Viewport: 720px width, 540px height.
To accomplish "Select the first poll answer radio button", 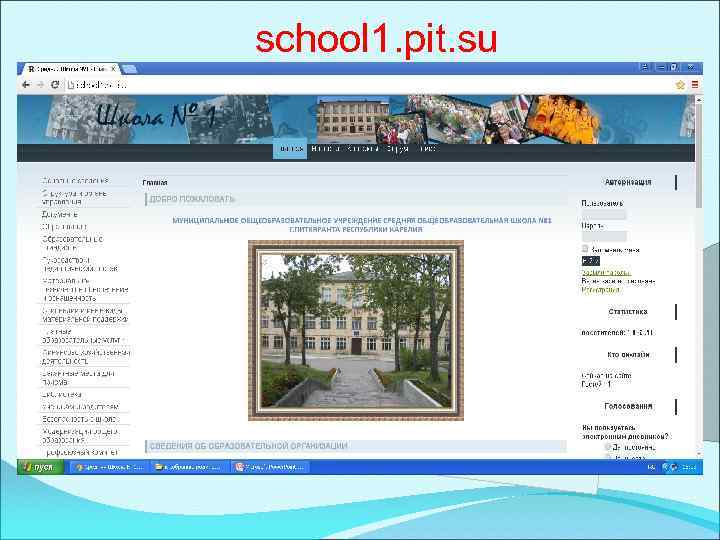I will [x=608, y=447].
